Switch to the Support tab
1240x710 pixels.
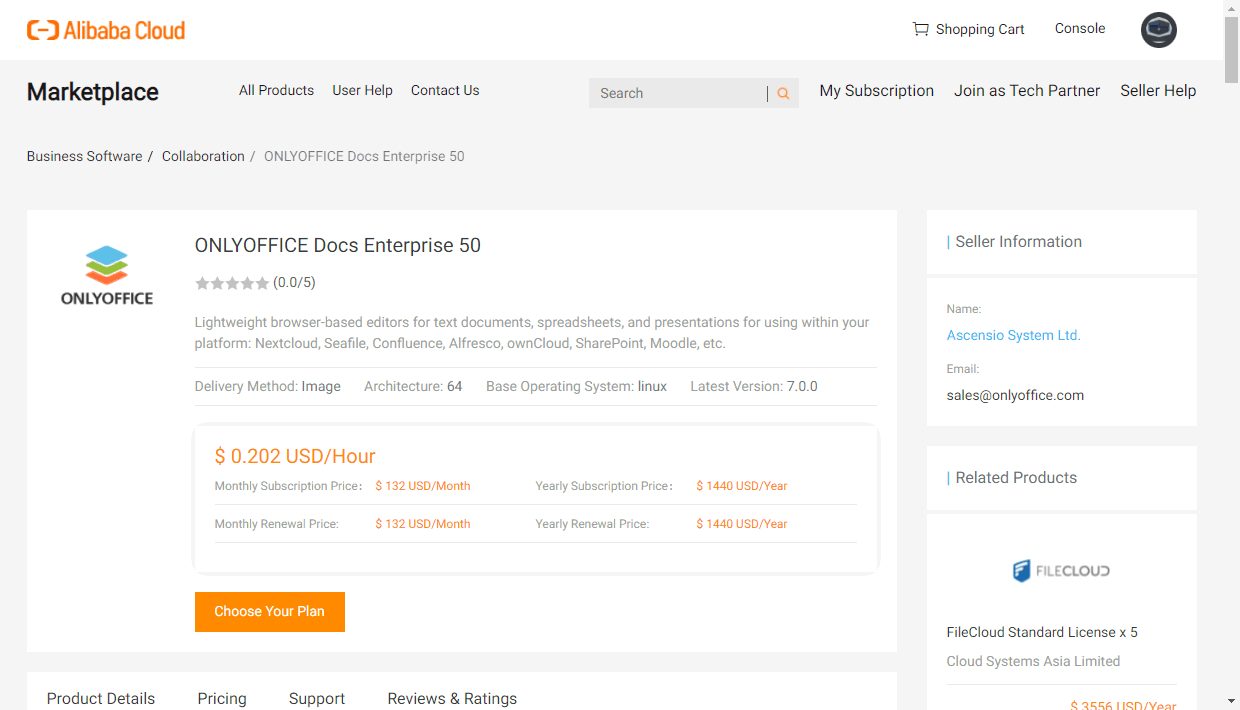click(x=316, y=698)
